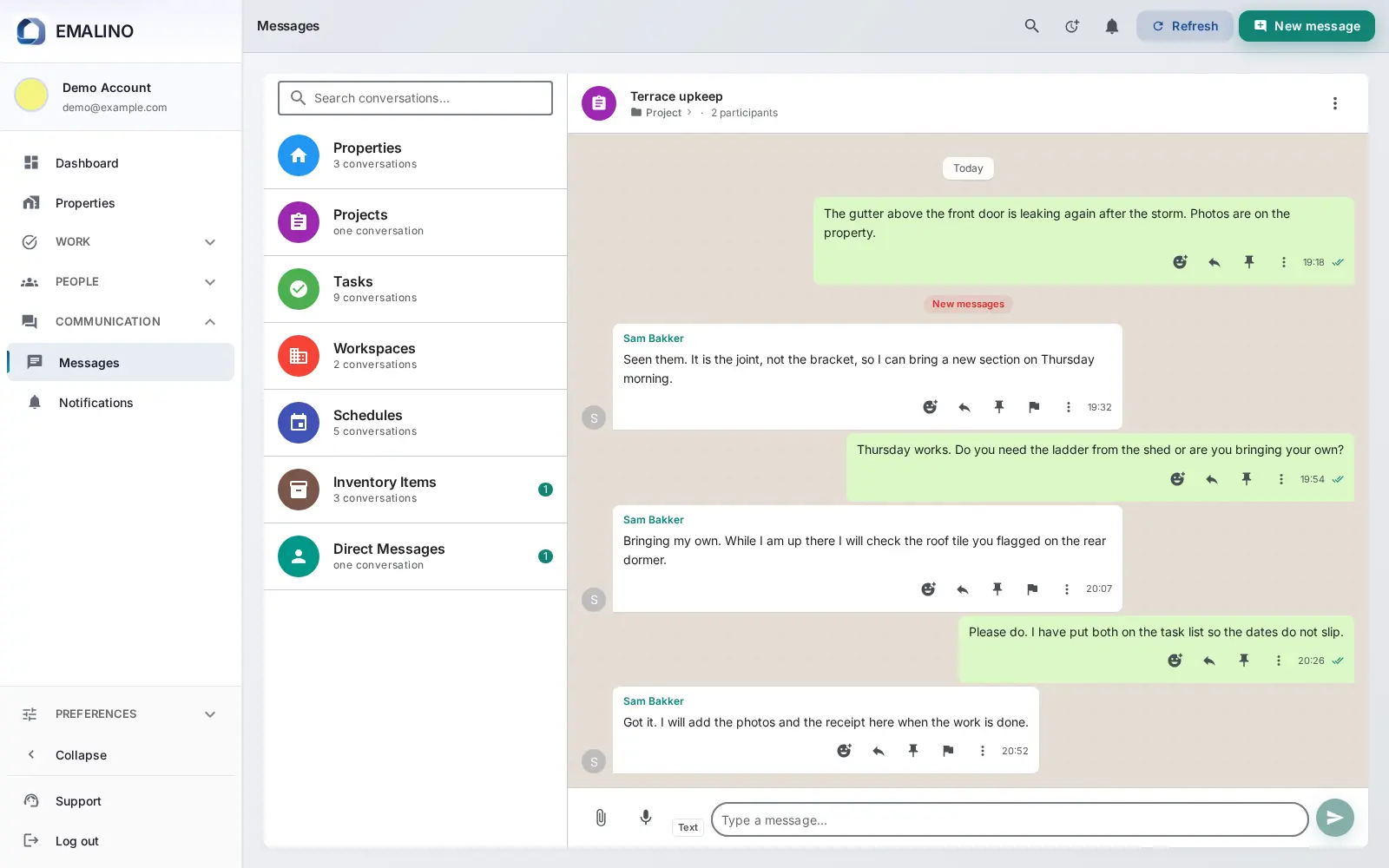Open the search icon in the top bar

(1031, 26)
